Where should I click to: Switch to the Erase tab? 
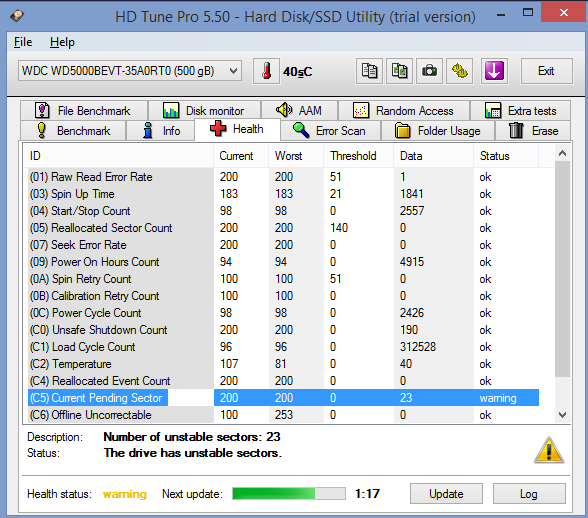533,131
